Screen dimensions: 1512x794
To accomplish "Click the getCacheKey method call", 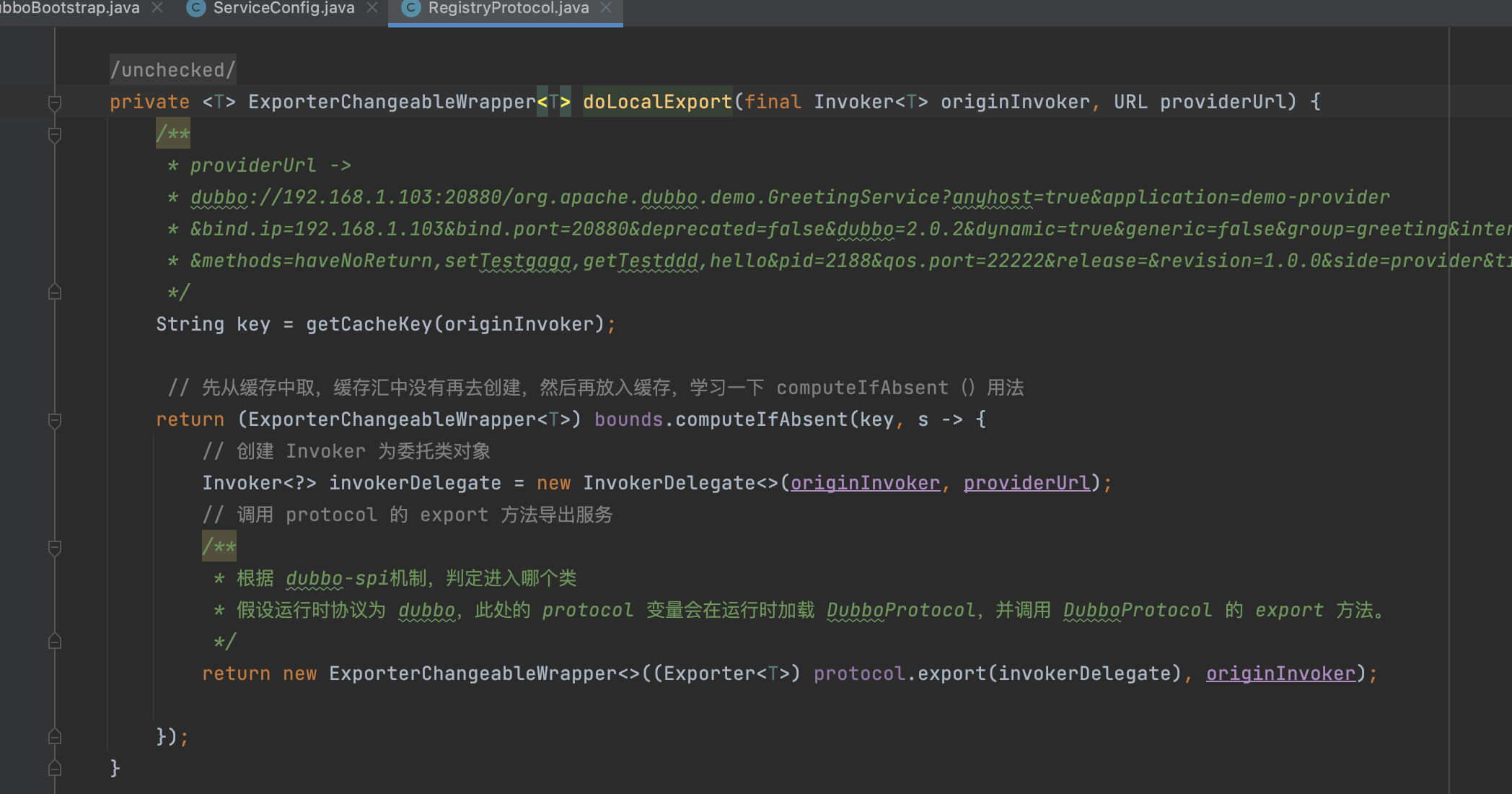I will point(369,324).
